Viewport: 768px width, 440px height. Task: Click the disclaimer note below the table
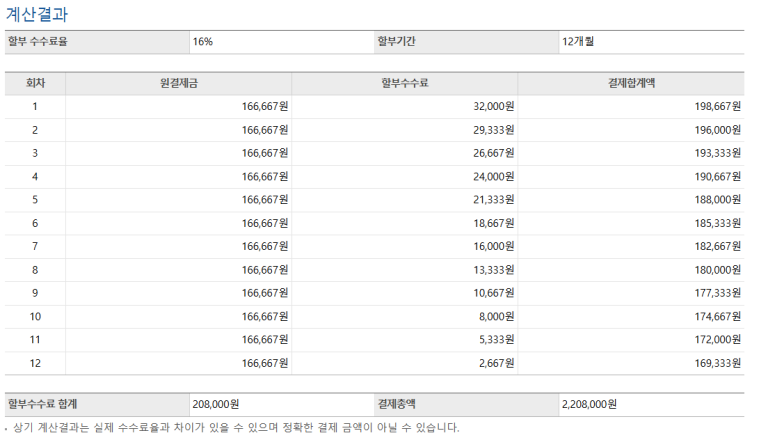[232, 428]
